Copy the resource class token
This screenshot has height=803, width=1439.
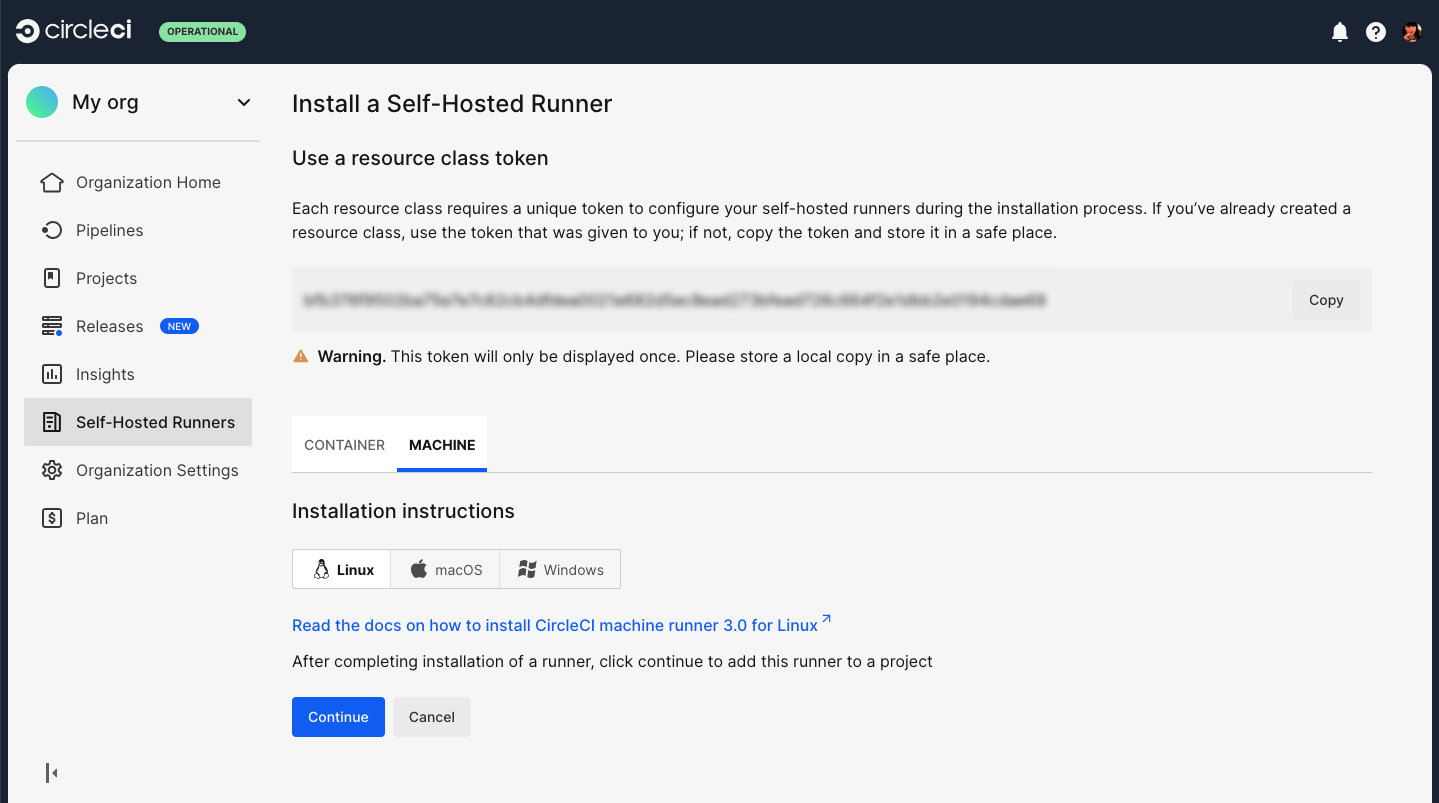click(1326, 300)
